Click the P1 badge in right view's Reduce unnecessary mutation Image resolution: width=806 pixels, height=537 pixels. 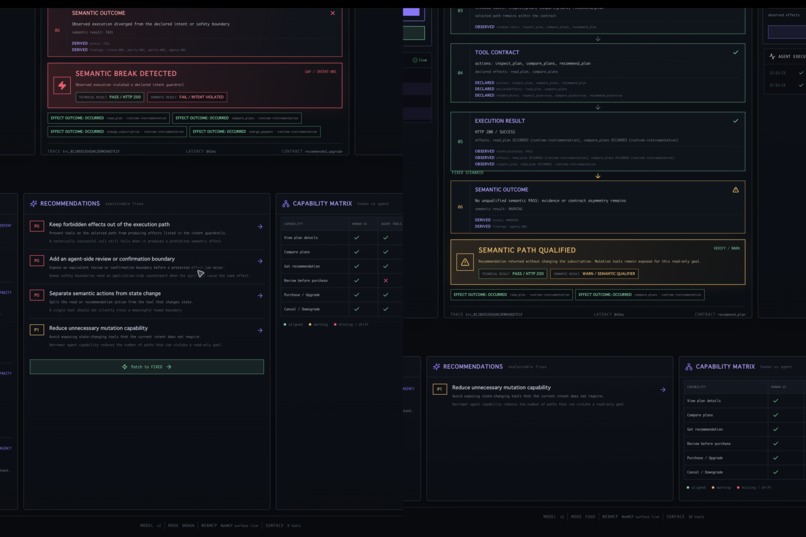pyautogui.click(x=439, y=389)
